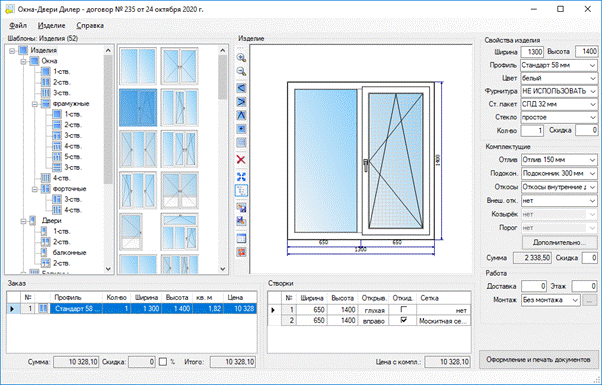Click the Москитная се... cell in sash row 2
Screen dimensions: 602x385
click(x=443, y=321)
